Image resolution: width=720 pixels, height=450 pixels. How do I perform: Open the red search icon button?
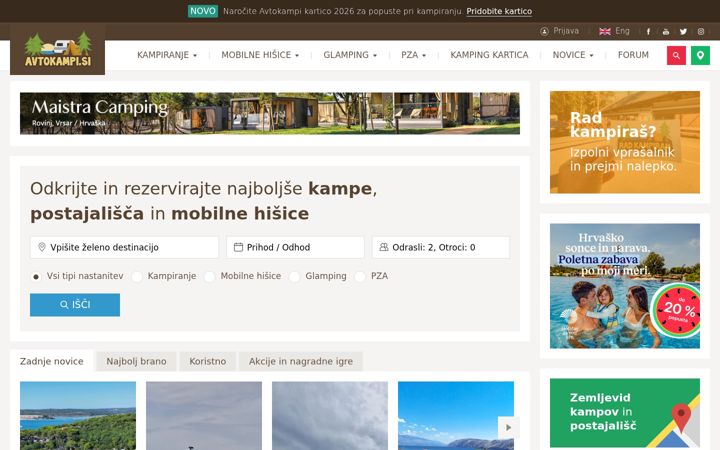pyautogui.click(x=676, y=56)
